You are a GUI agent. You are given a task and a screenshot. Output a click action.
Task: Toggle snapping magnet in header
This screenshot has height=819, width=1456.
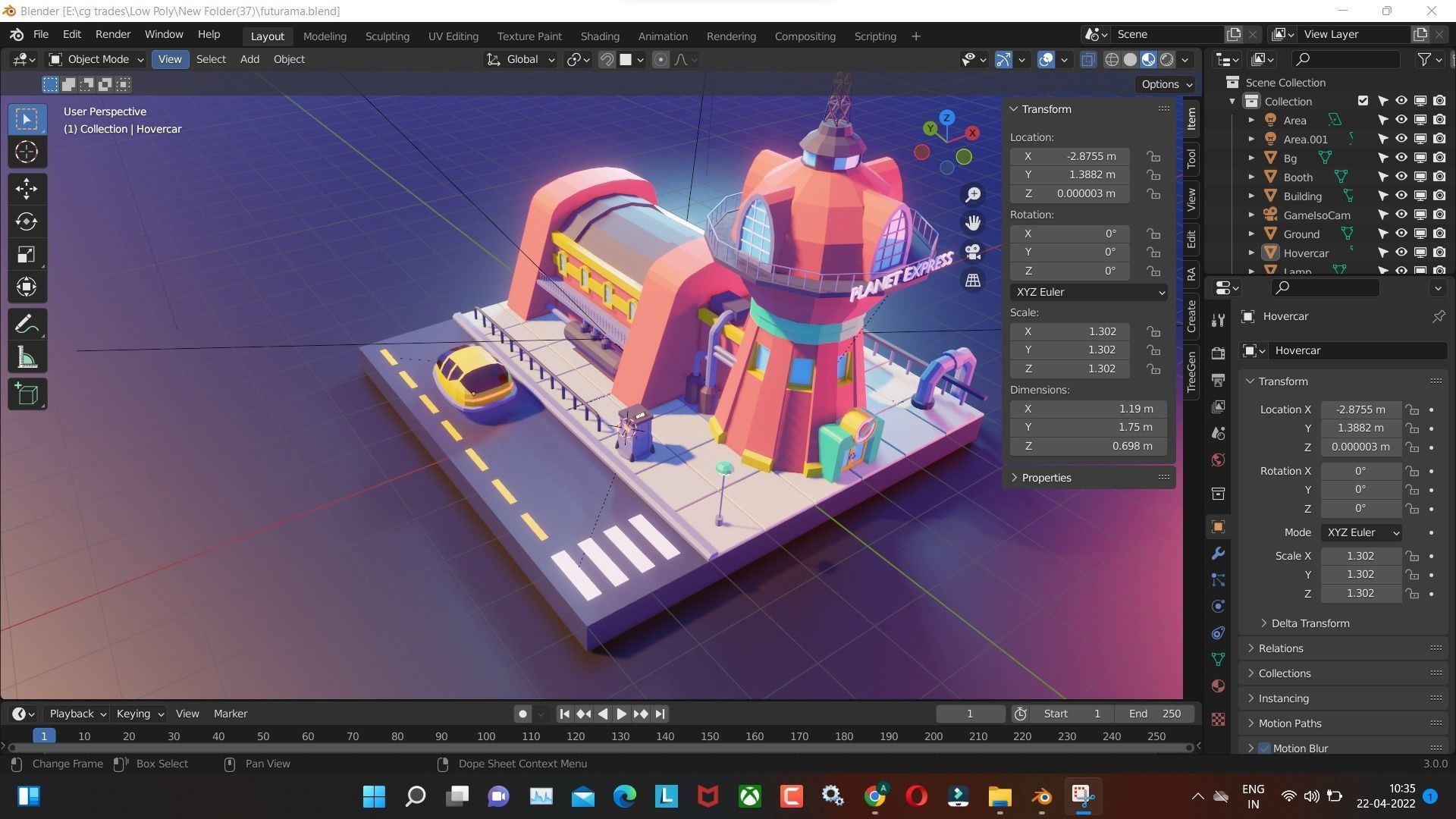point(607,59)
